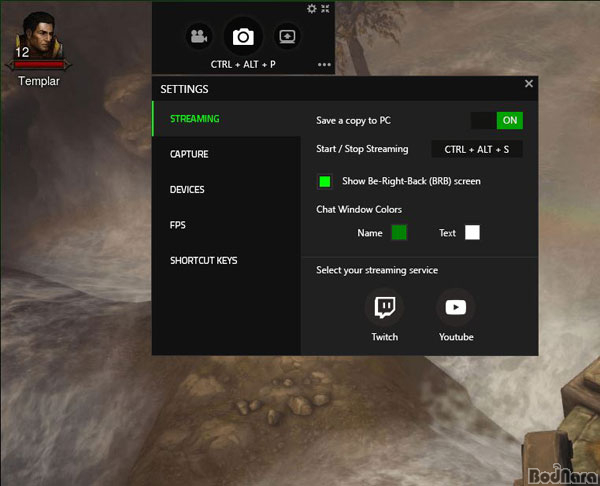Click the Twitch label text
The image size is (600, 486).
(x=385, y=337)
